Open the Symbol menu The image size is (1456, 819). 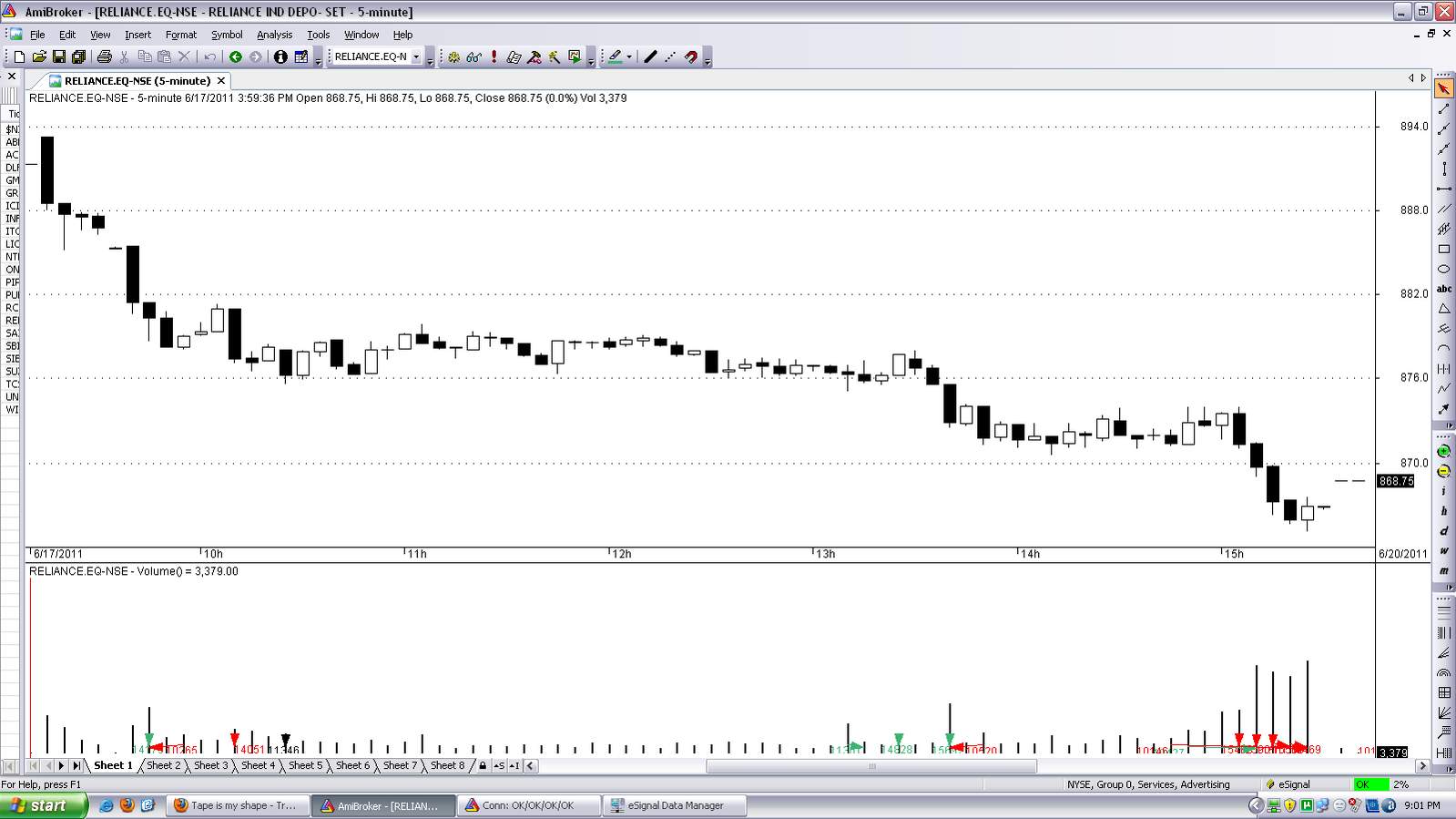[x=227, y=35]
